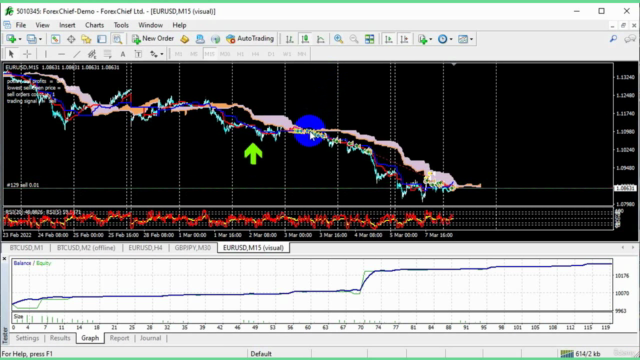This screenshot has height=360, width=640.
Task: Open the Indicators list icon
Action: coord(422,39)
